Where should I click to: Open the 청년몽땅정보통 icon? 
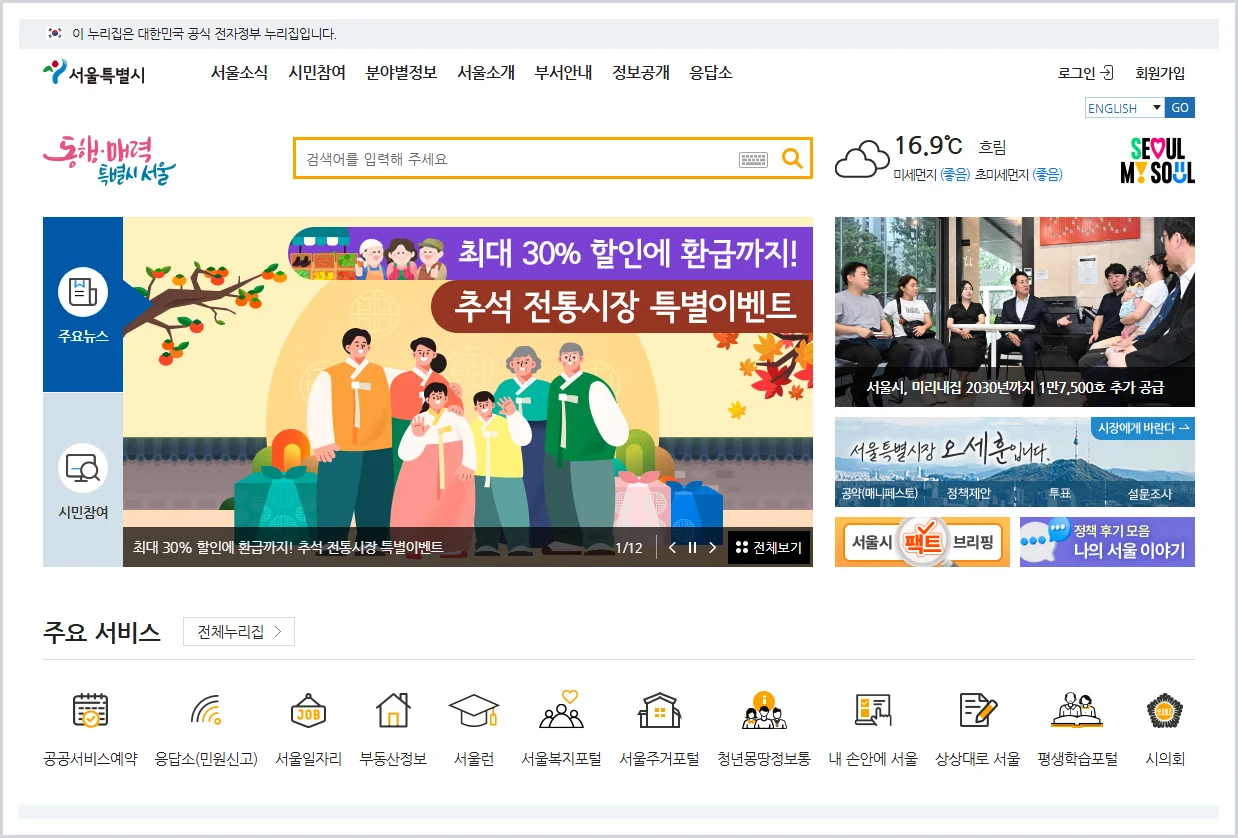pyautogui.click(x=764, y=710)
